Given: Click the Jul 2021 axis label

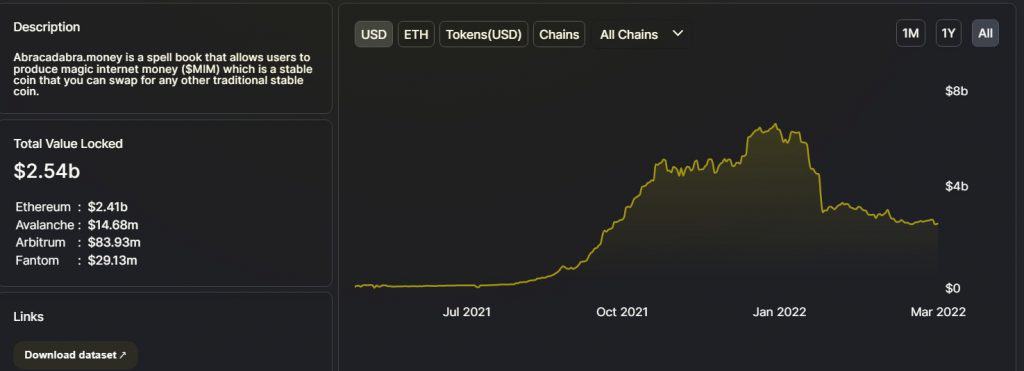Looking at the screenshot, I should (466, 312).
